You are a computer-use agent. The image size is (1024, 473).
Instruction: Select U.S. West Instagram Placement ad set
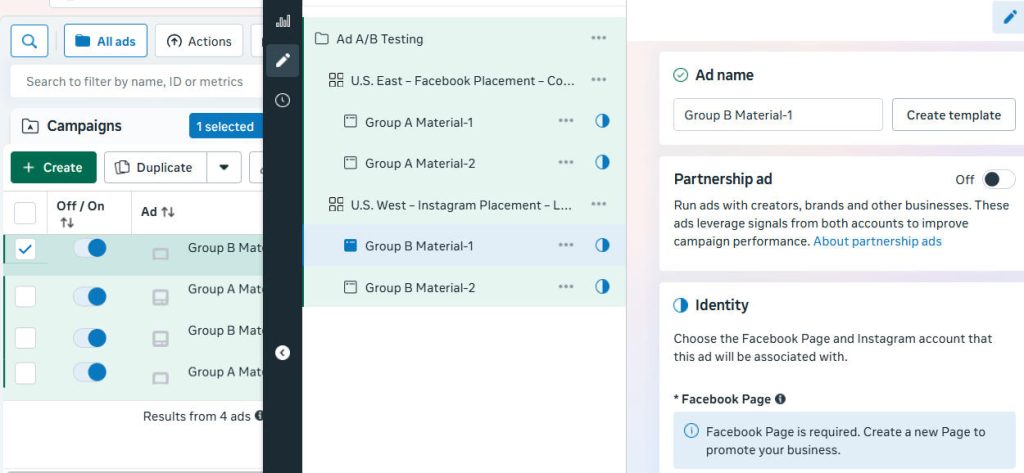coord(460,205)
